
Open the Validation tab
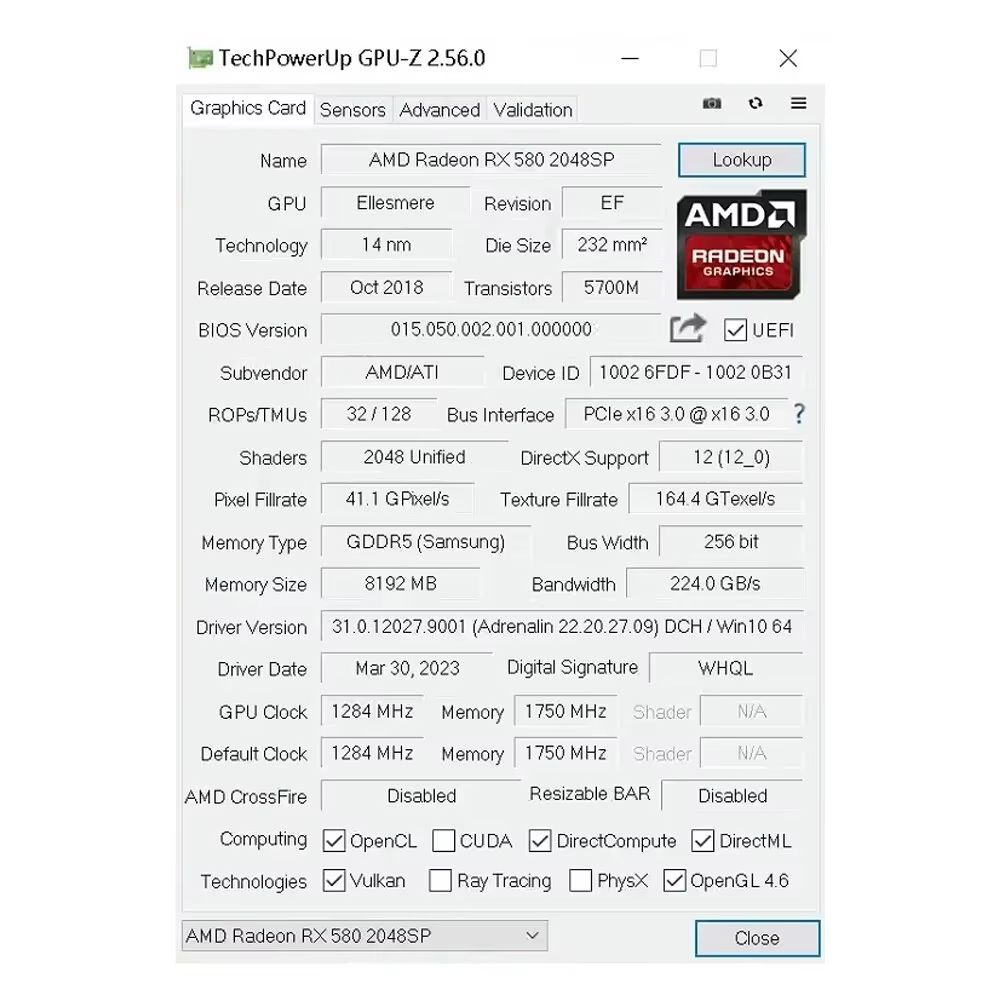(532, 109)
